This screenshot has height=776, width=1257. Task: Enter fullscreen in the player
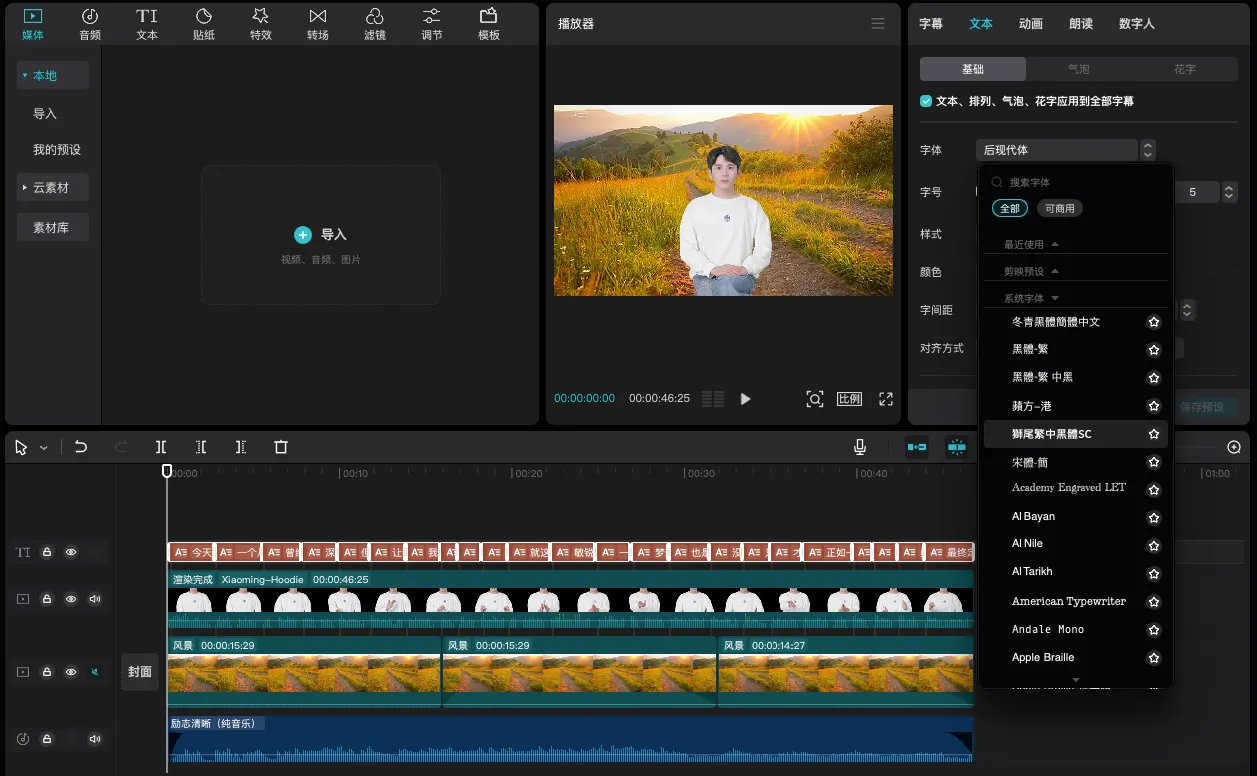click(x=886, y=398)
